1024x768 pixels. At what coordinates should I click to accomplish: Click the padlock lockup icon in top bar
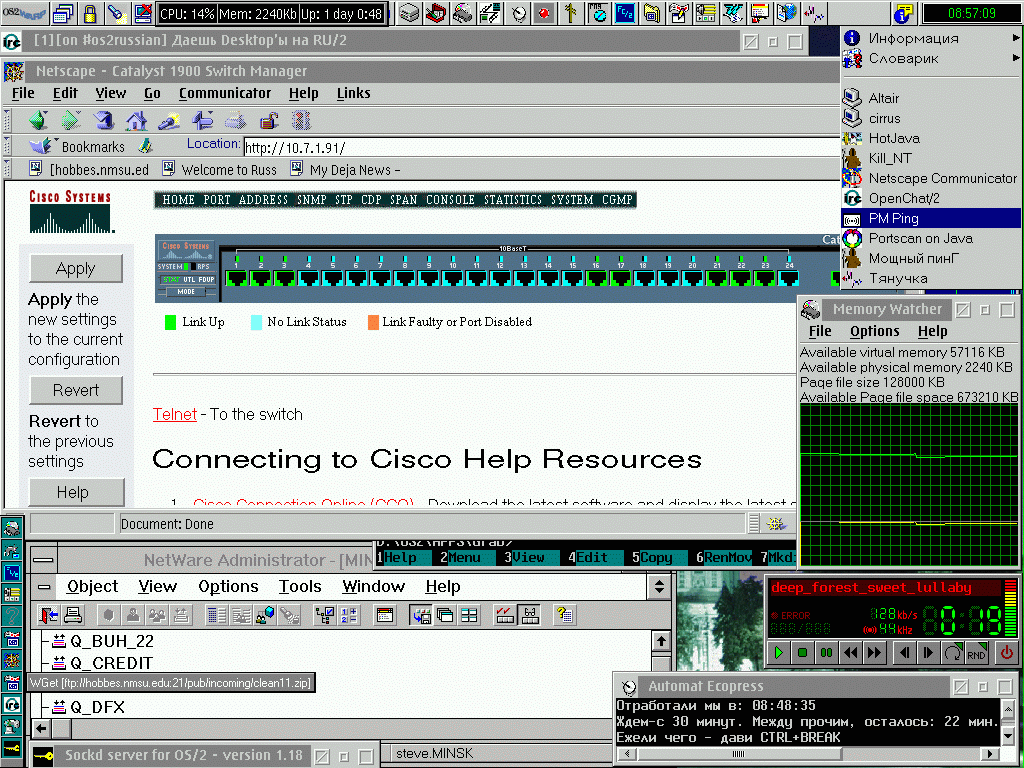point(89,13)
